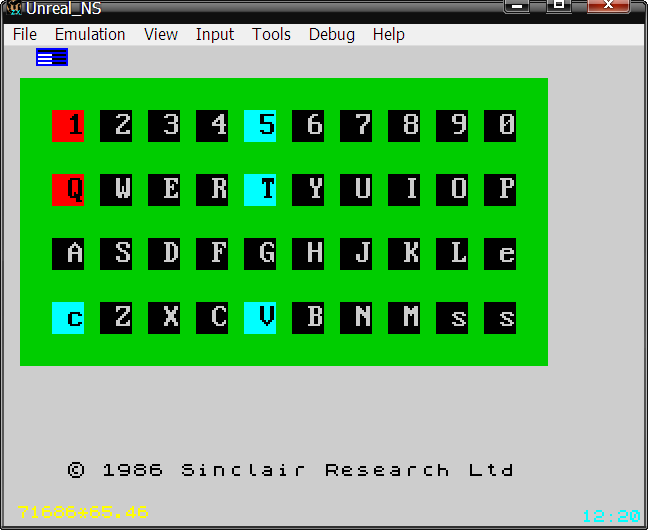Click the I key tile
This screenshot has height=530, width=648.
[404, 190]
